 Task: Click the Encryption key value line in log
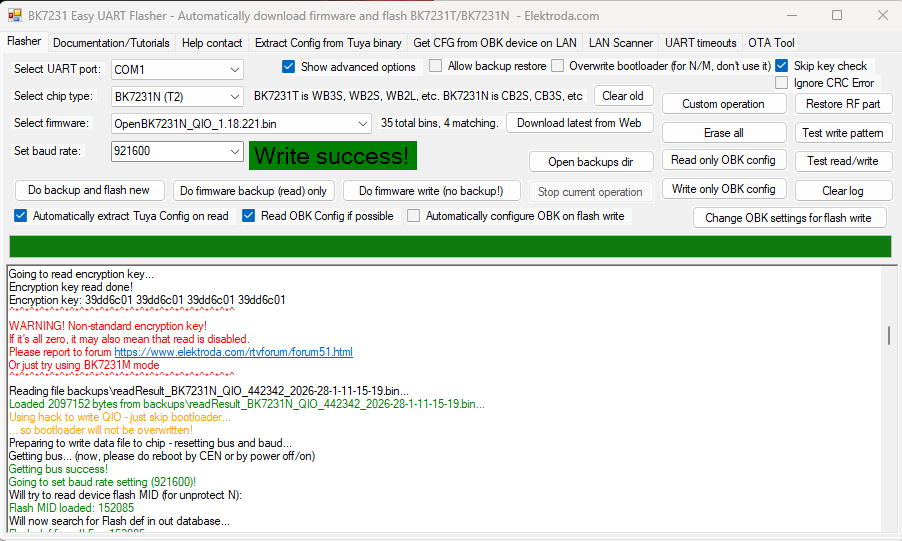147,300
